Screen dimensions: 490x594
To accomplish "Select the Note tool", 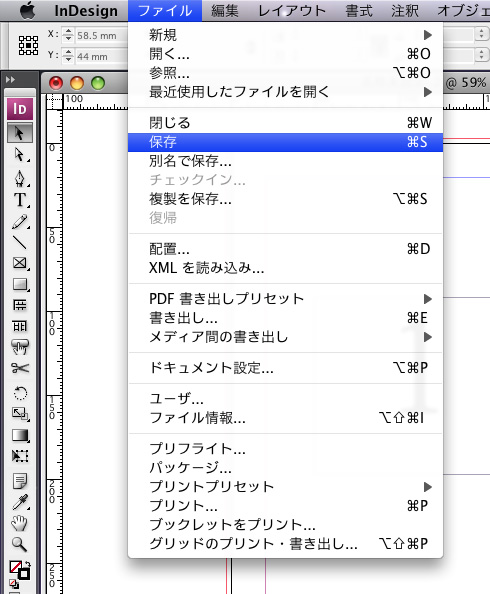I will 19,481.
